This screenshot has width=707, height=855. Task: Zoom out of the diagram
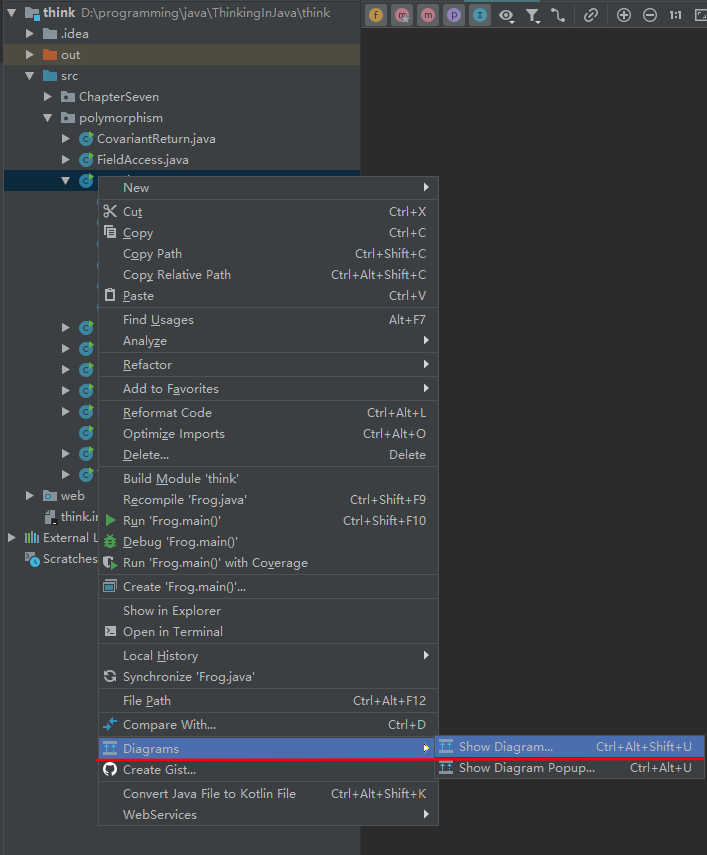[x=649, y=15]
